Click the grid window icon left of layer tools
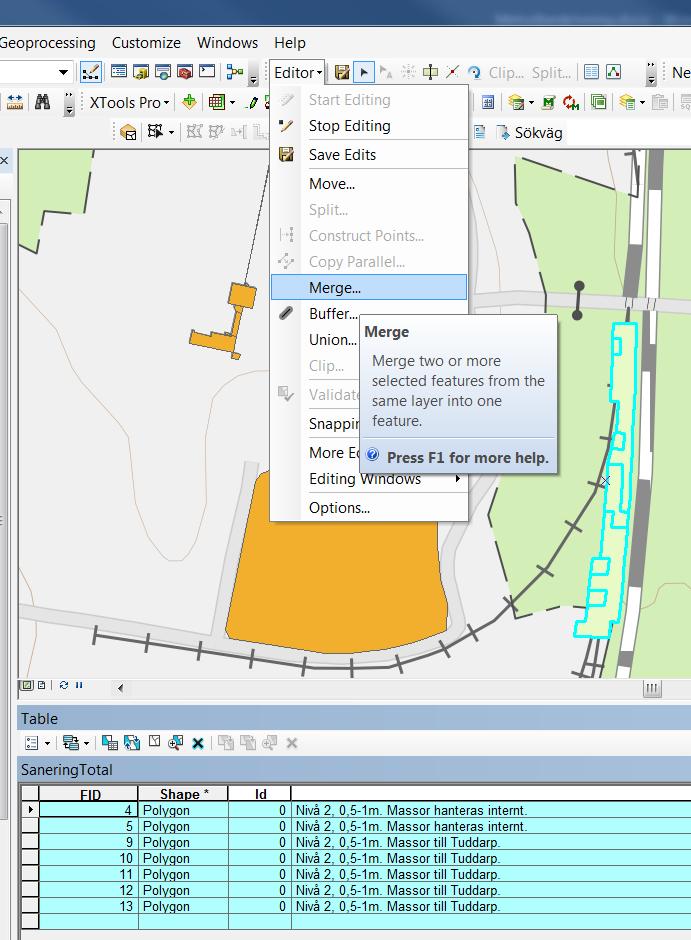The image size is (691, 940). pyautogui.click(x=488, y=103)
